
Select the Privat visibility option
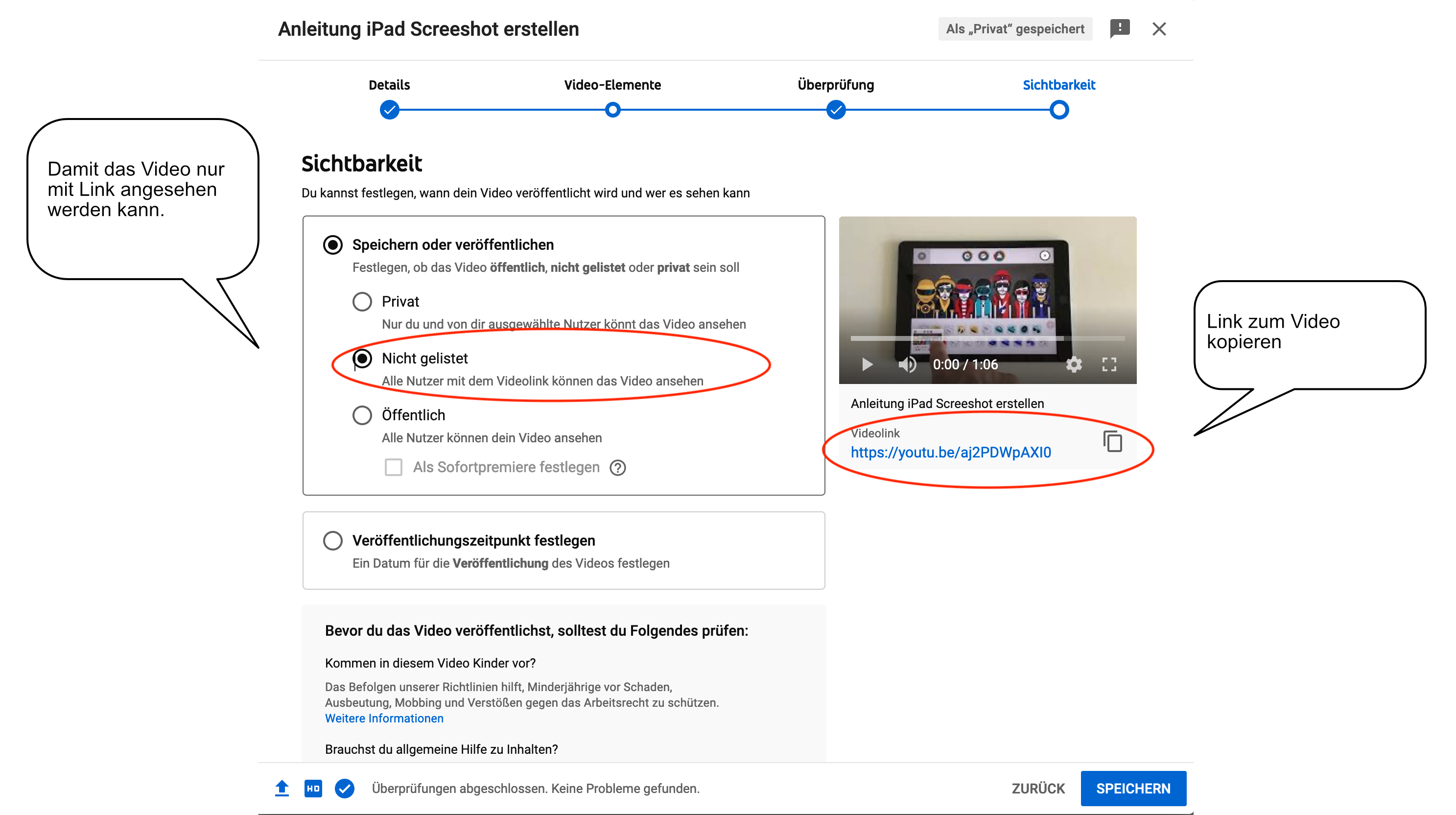[362, 301]
